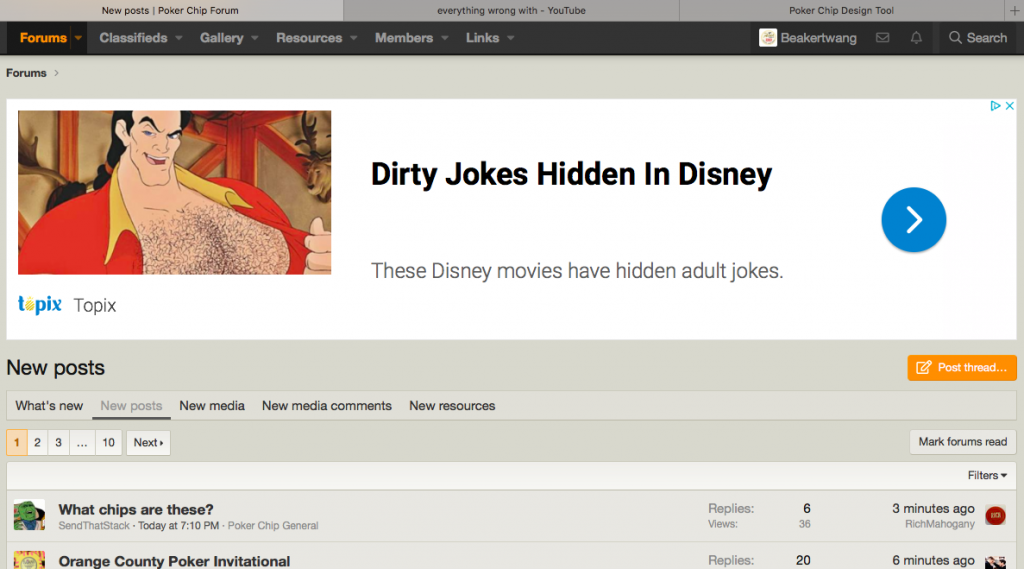Open the inbox envelope icon
This screenshot has height=569, width=1024.
click(x=882, y=38)
